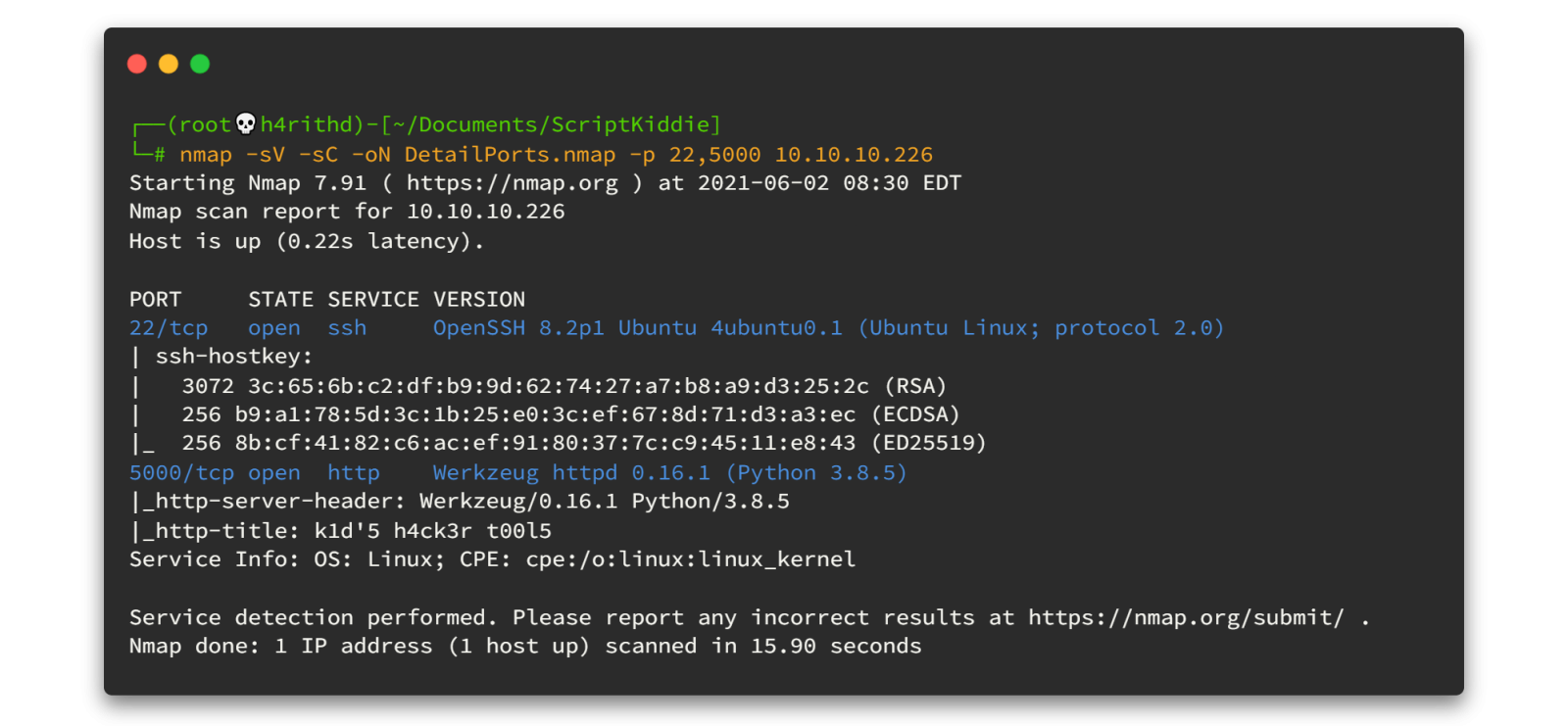The width and height of the screenshot is (1568, 726).
Task: Click the 5000/tcp port entry
Action: point(181,473)
